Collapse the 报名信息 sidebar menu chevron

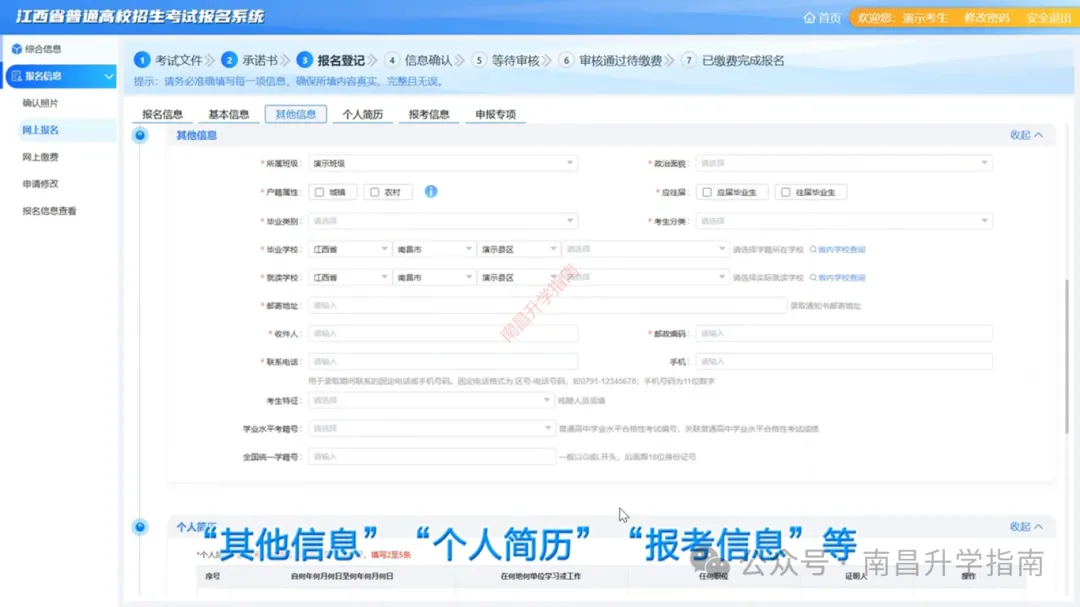[109, 76]
